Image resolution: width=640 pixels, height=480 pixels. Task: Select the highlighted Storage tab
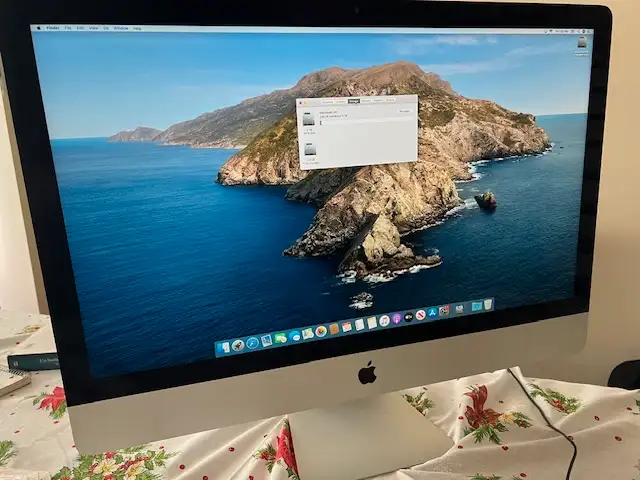click(354, 101)
